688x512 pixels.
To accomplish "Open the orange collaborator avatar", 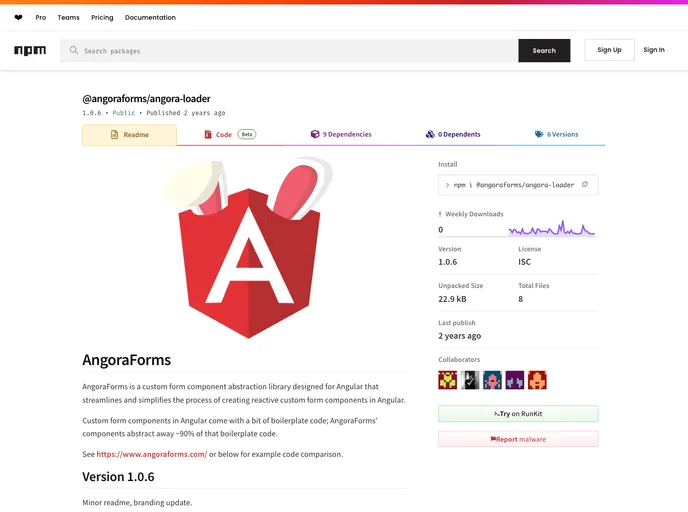I will pyautogui.click(x=537, y=380).
